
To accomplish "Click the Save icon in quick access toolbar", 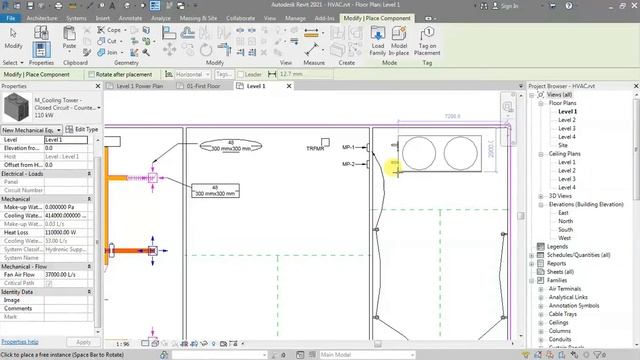I will click(30, 6).
